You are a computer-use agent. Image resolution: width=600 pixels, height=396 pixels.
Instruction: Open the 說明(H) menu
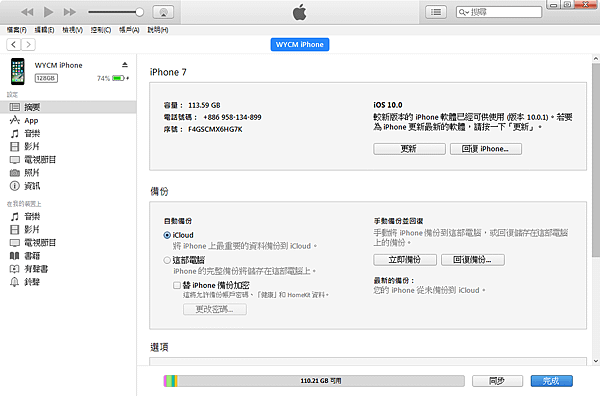[158, 30]
